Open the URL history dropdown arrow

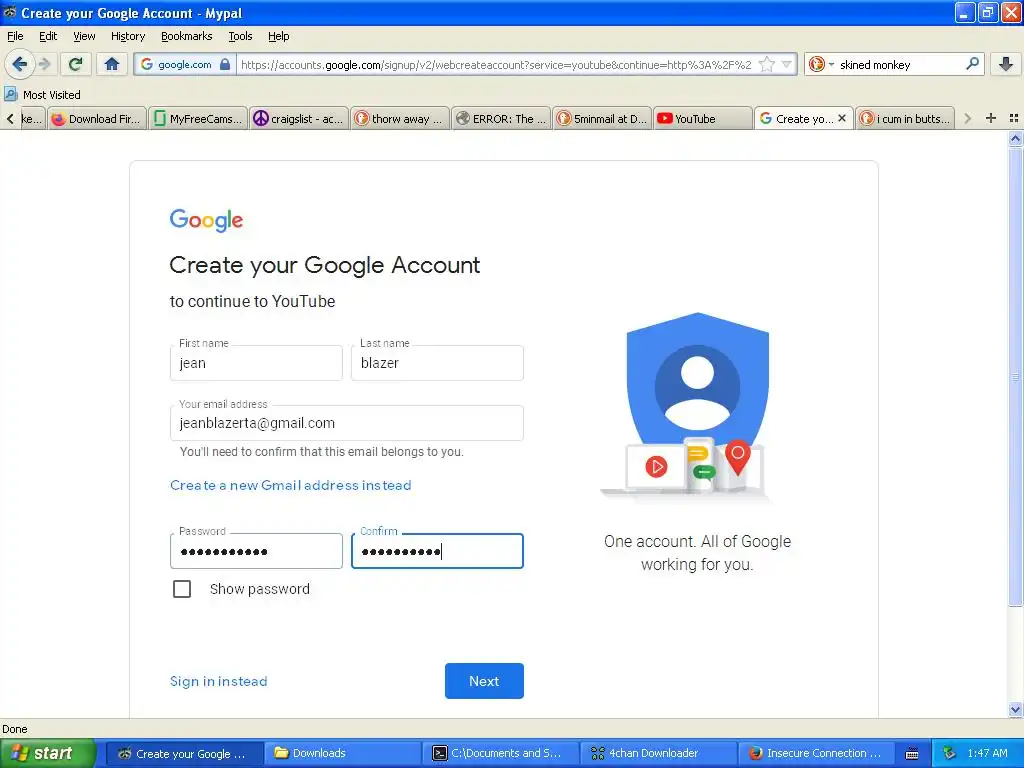787,64
